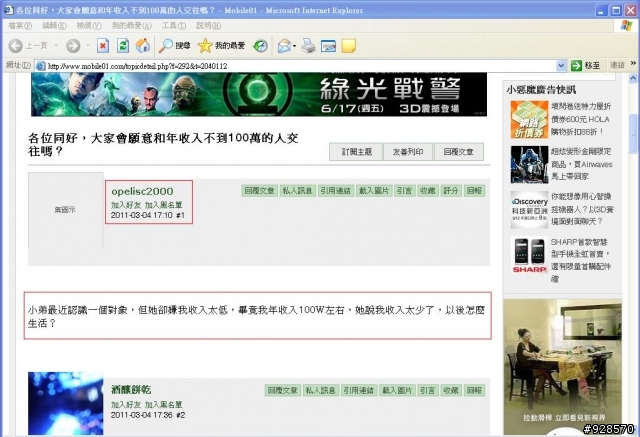Click the address bar URL field
Viewport: 640px width, 437px height.
301,66
